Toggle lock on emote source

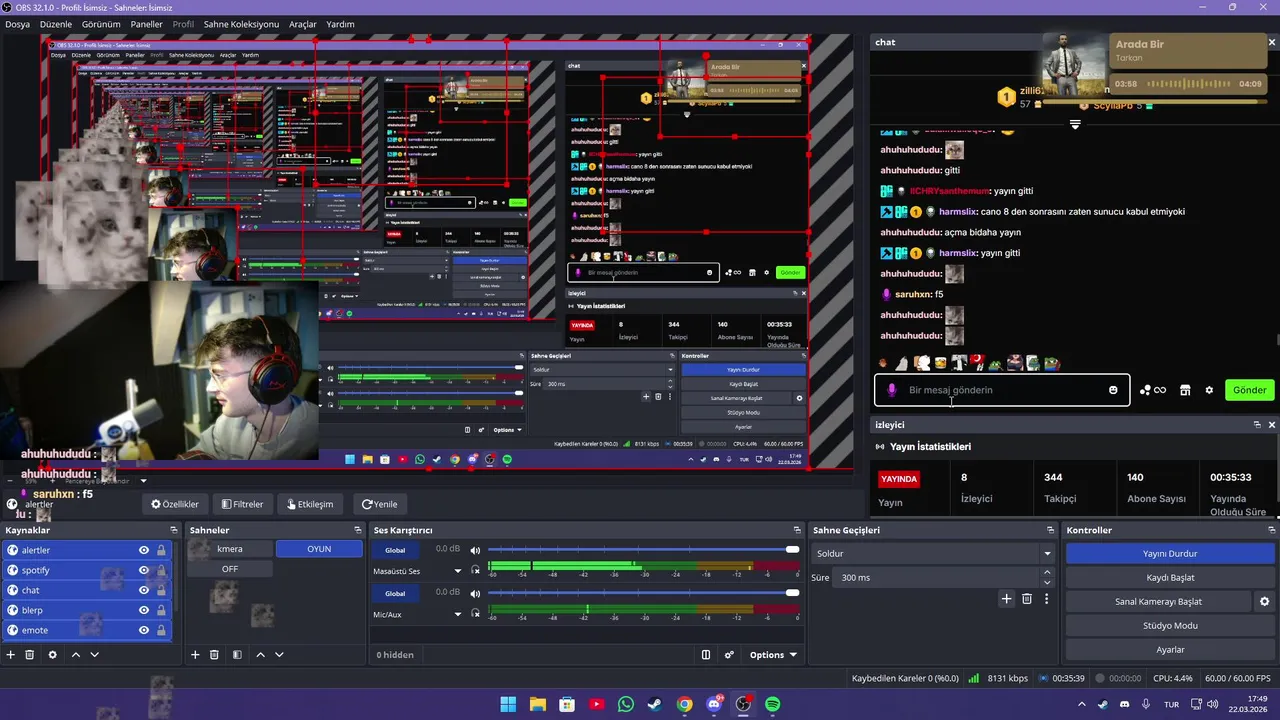(161, 630)
